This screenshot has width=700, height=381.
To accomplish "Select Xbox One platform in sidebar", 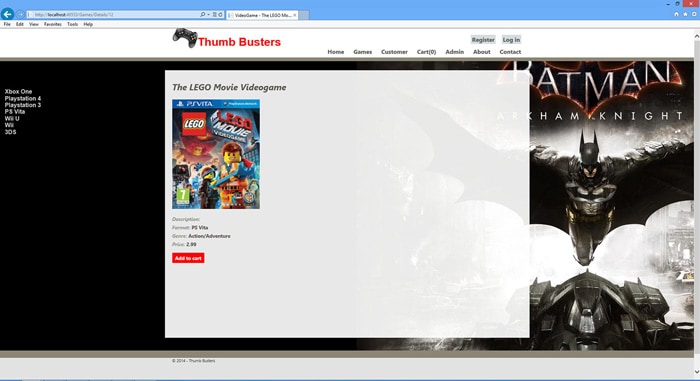I will [x=18, y=91].
